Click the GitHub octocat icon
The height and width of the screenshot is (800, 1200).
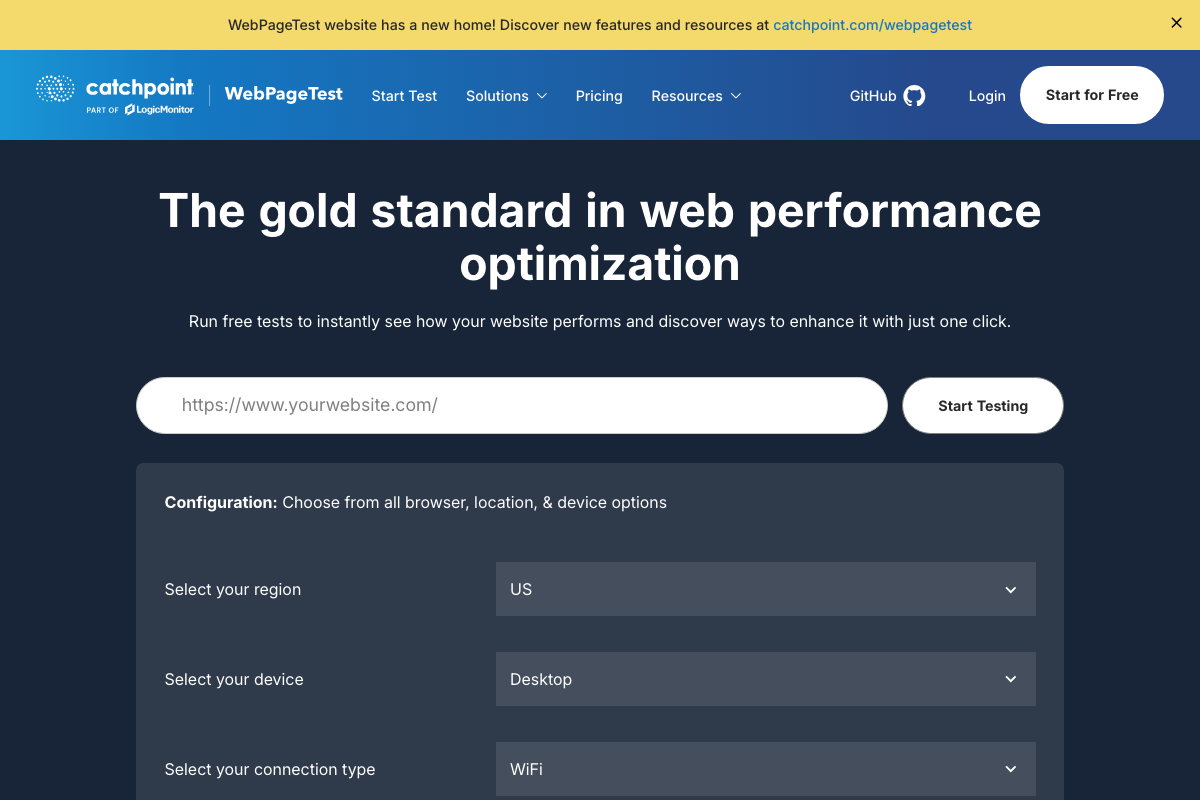(x=914, y=96)
